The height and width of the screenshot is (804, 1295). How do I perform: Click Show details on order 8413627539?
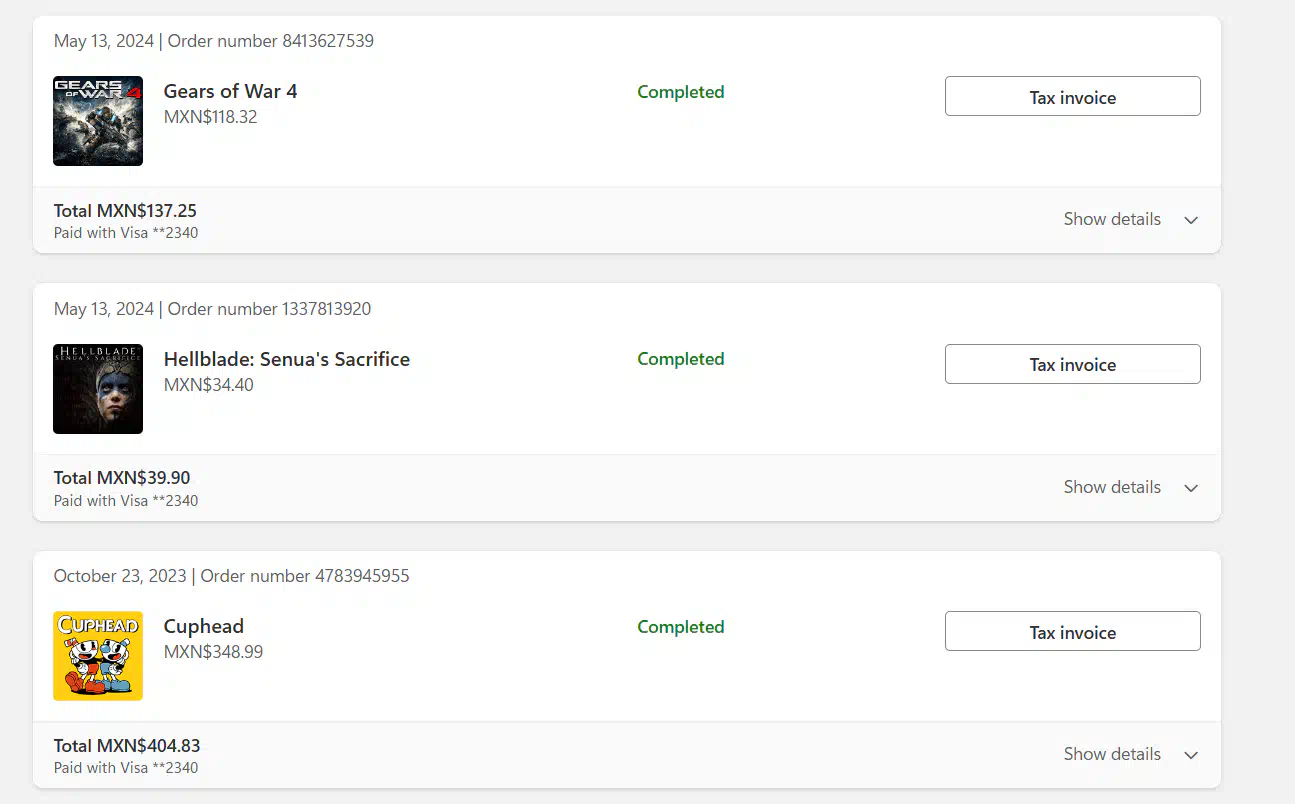(x=1112, y=219)
